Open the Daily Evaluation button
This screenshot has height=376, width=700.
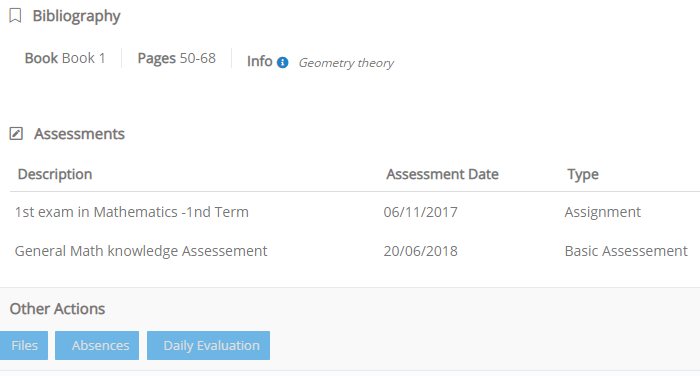point(208,345)
